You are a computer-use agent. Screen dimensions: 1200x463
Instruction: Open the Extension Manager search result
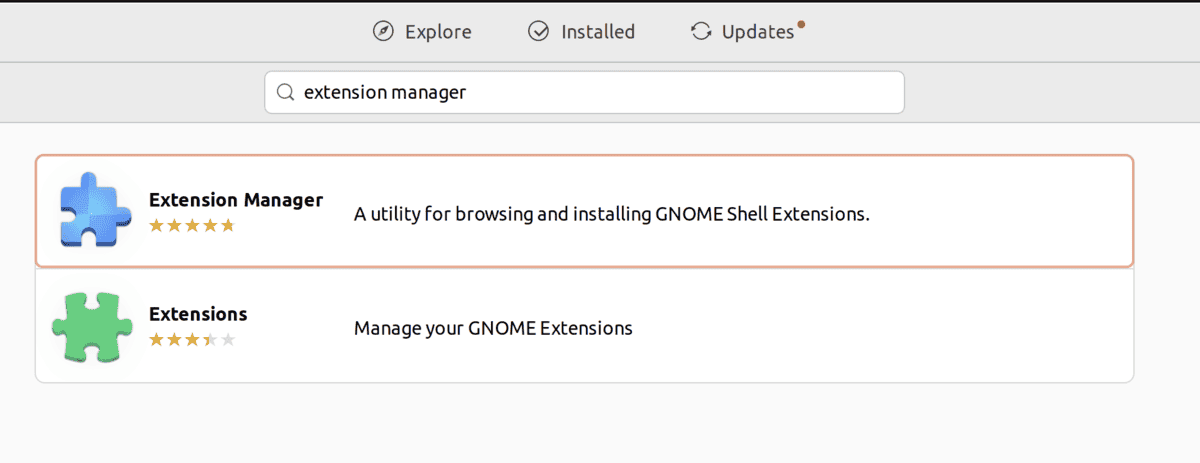[x=585, y=211]
